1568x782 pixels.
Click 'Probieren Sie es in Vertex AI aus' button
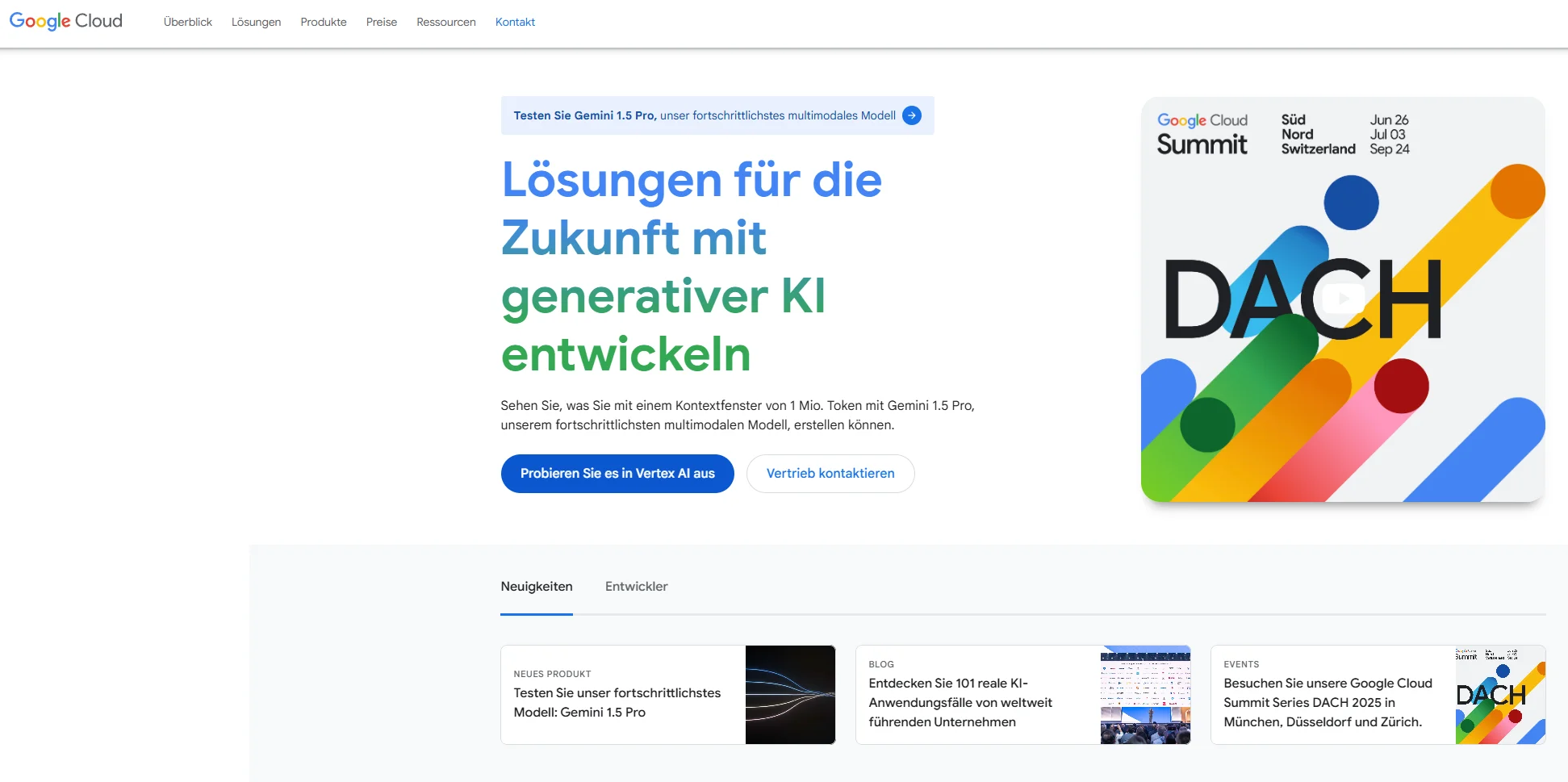tap(617, 474)
